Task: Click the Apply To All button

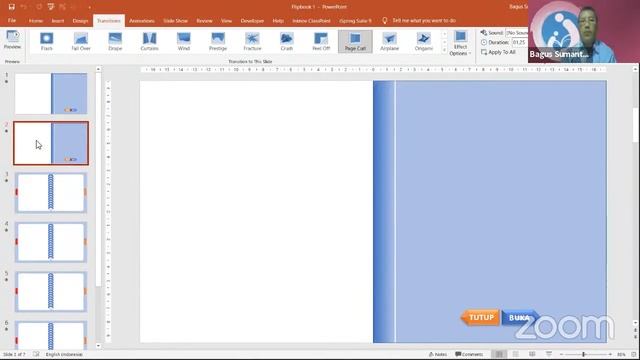Action: pyautogui.click(x=498, y=52)
